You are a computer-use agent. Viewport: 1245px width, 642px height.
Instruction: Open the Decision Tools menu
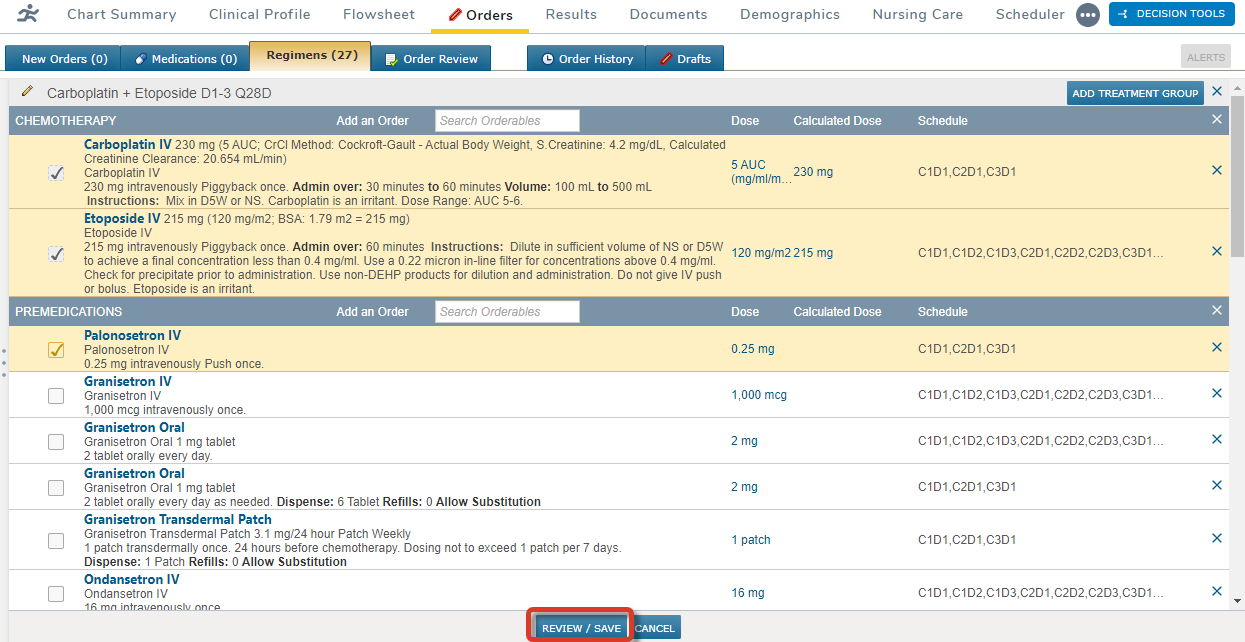click(1171, 14)
